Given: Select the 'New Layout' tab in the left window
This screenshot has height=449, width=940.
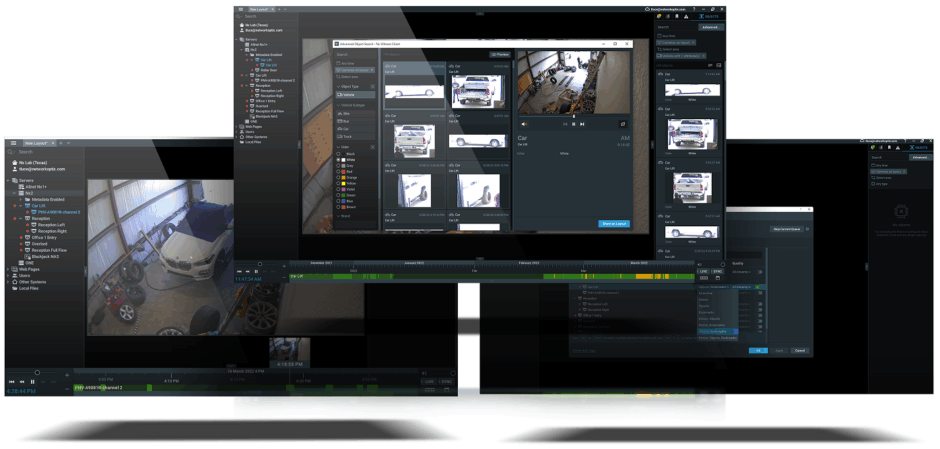Looking at the screenshot, I should [x=40, y=144].
